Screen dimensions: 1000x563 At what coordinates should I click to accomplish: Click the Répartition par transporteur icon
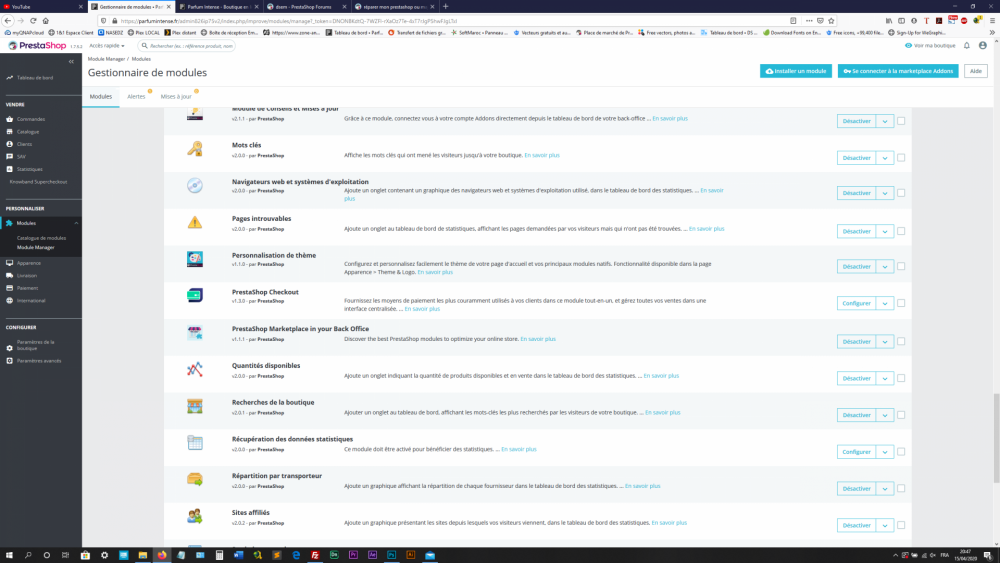click(195, 479)
